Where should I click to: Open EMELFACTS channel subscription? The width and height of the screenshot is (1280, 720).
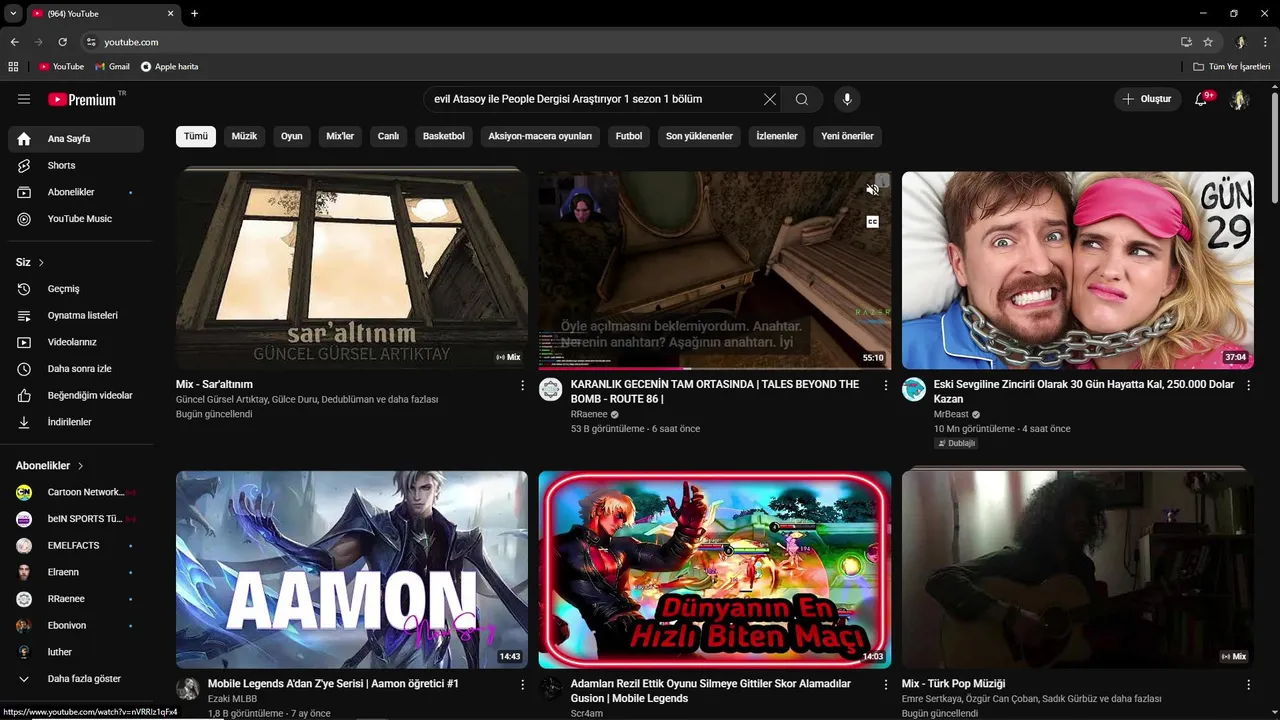(76, 545)
